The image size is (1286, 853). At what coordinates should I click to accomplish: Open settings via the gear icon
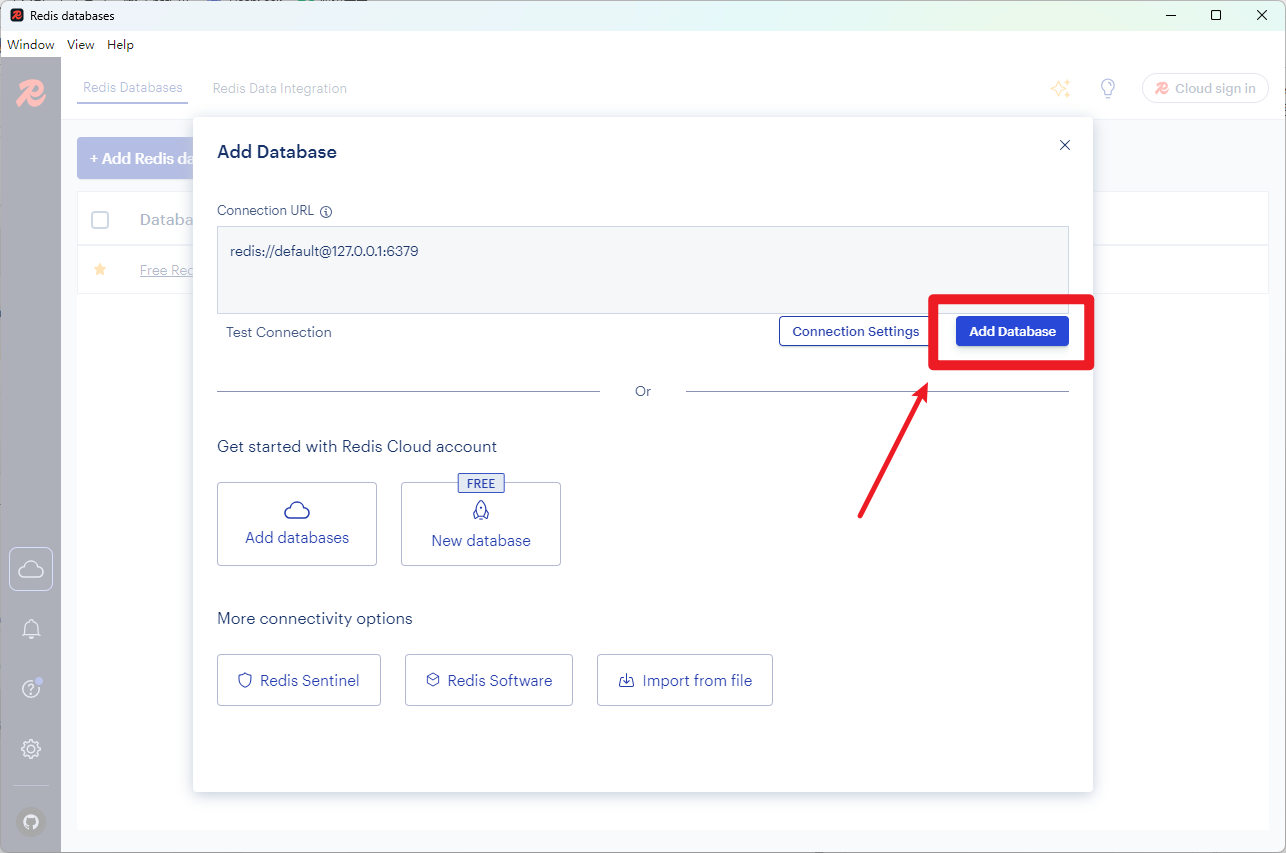[x=31, y=749]
